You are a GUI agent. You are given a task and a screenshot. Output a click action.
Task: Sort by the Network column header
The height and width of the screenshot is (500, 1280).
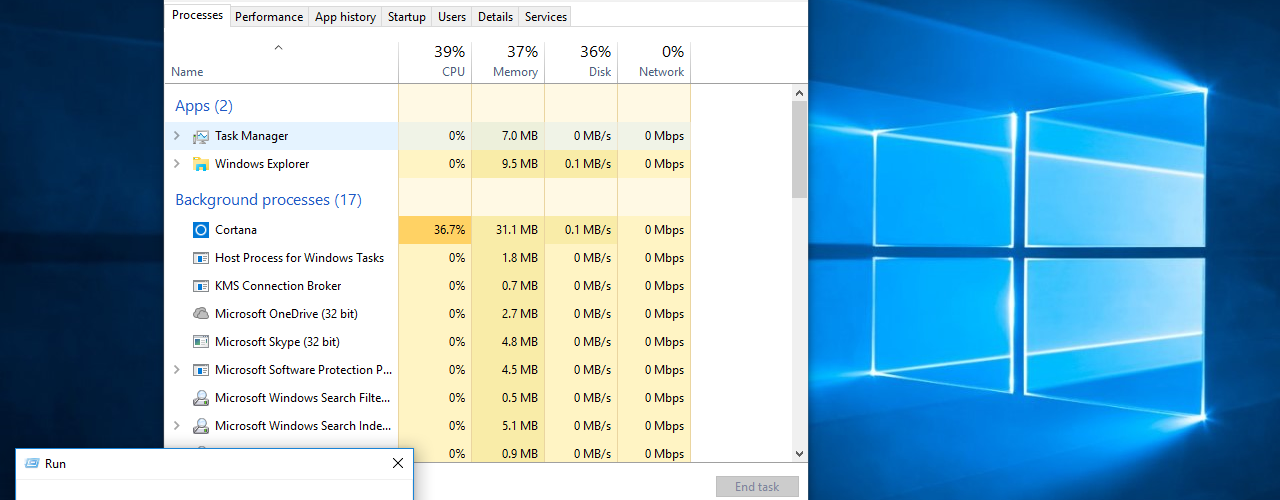[x=654, y=62]
